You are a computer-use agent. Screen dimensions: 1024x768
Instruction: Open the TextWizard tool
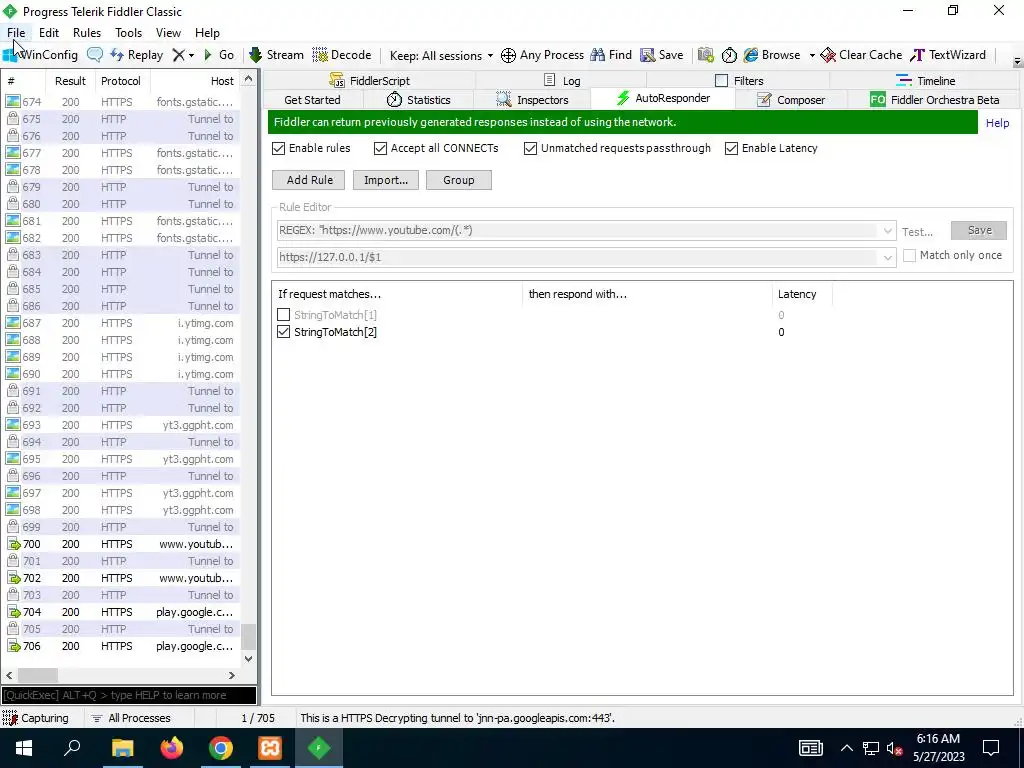pyautogui.click(x=948, y=55)
